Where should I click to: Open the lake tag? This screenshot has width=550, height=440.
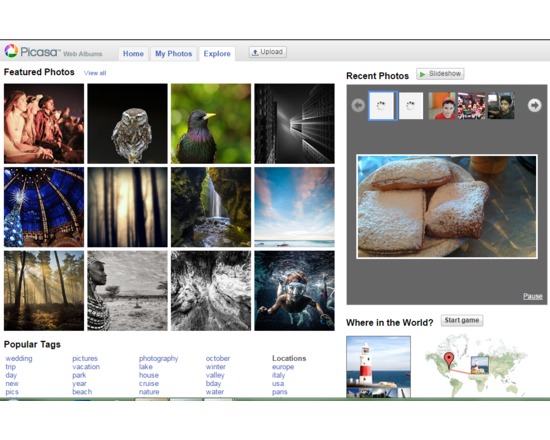(x=146, y=367)
